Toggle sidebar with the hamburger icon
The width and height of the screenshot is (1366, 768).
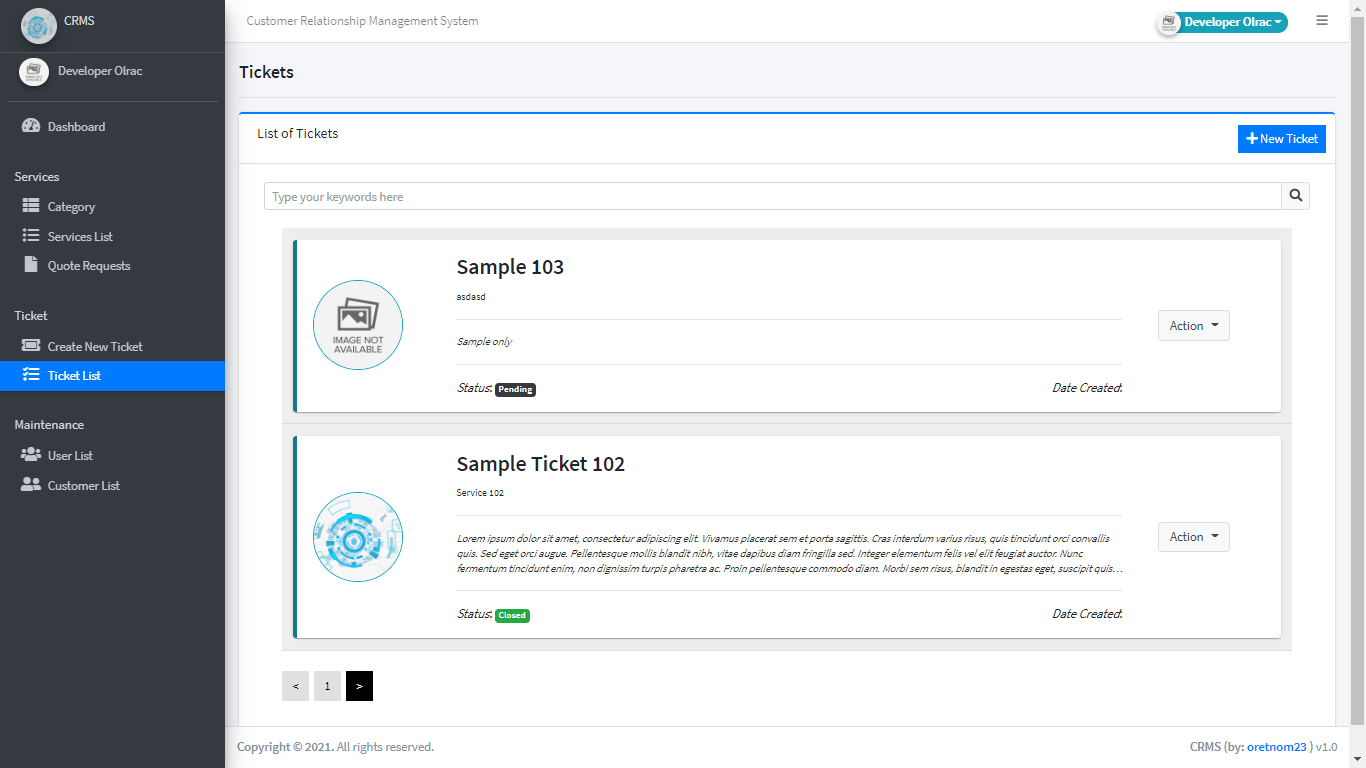[1322, 20]
